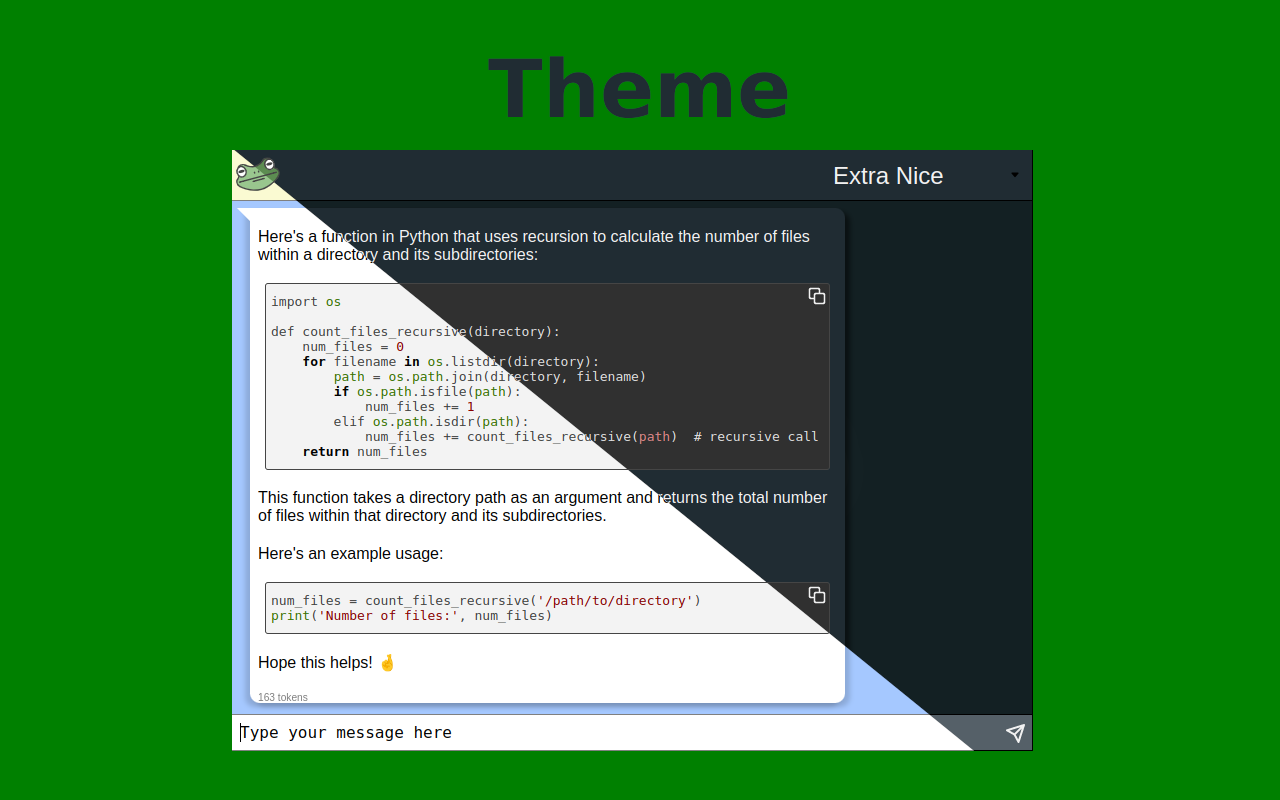Screen dimensions: 1280x800
Task: Click the Hope this helps! text
Action: [327, 662]
